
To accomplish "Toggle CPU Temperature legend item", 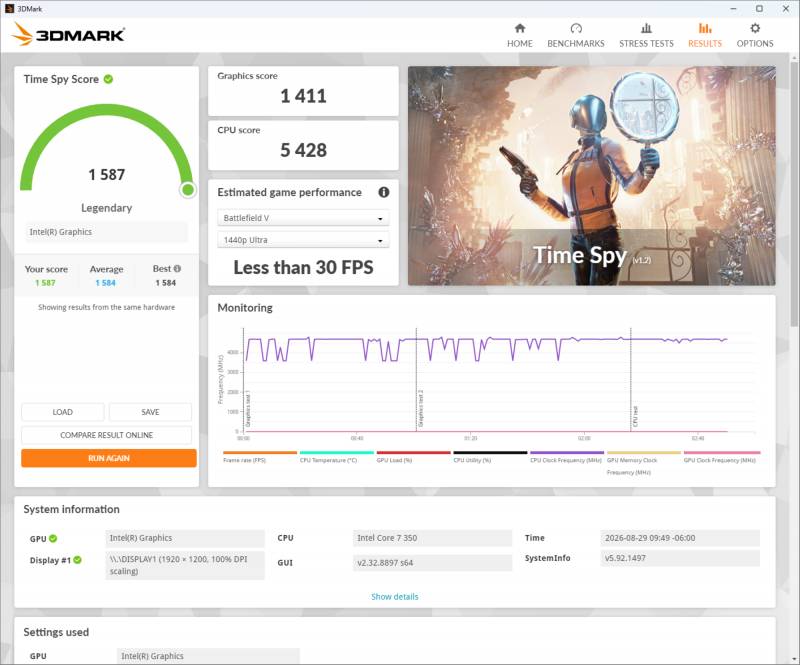I will coord(337,456).
